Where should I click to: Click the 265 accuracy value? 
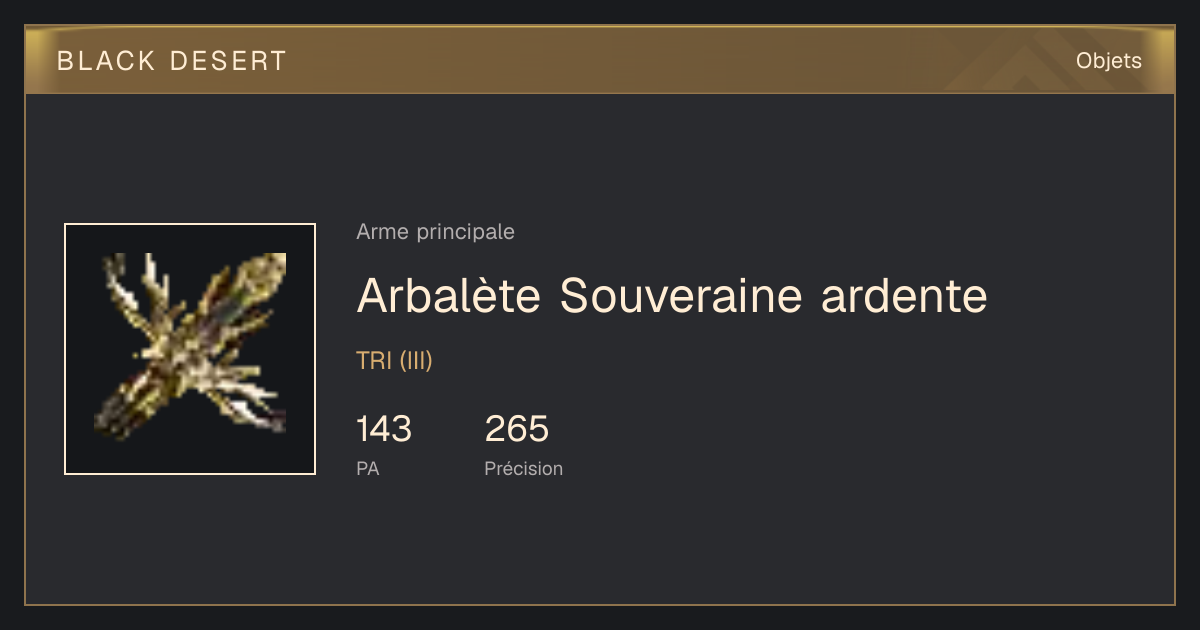tap(517, 429)
